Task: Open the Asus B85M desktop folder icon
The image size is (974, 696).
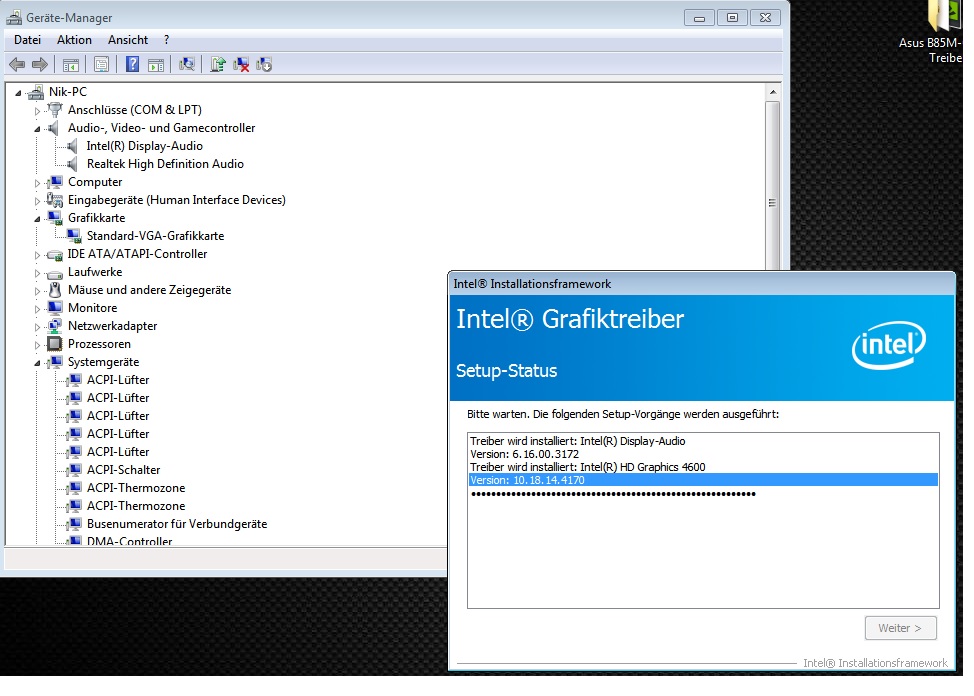Action: tap(943, 15)
